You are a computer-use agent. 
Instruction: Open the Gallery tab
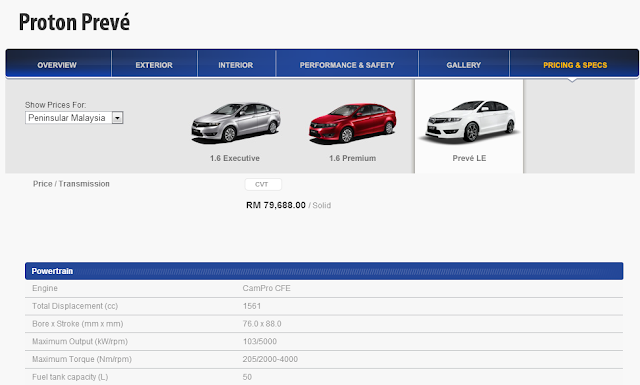point(464,65)
